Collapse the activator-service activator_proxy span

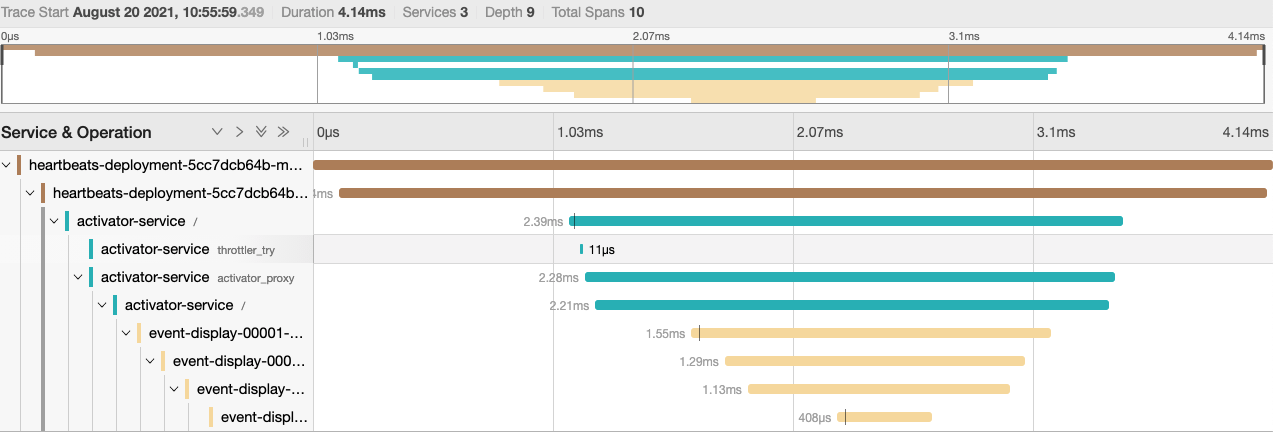tap(79, 277)
